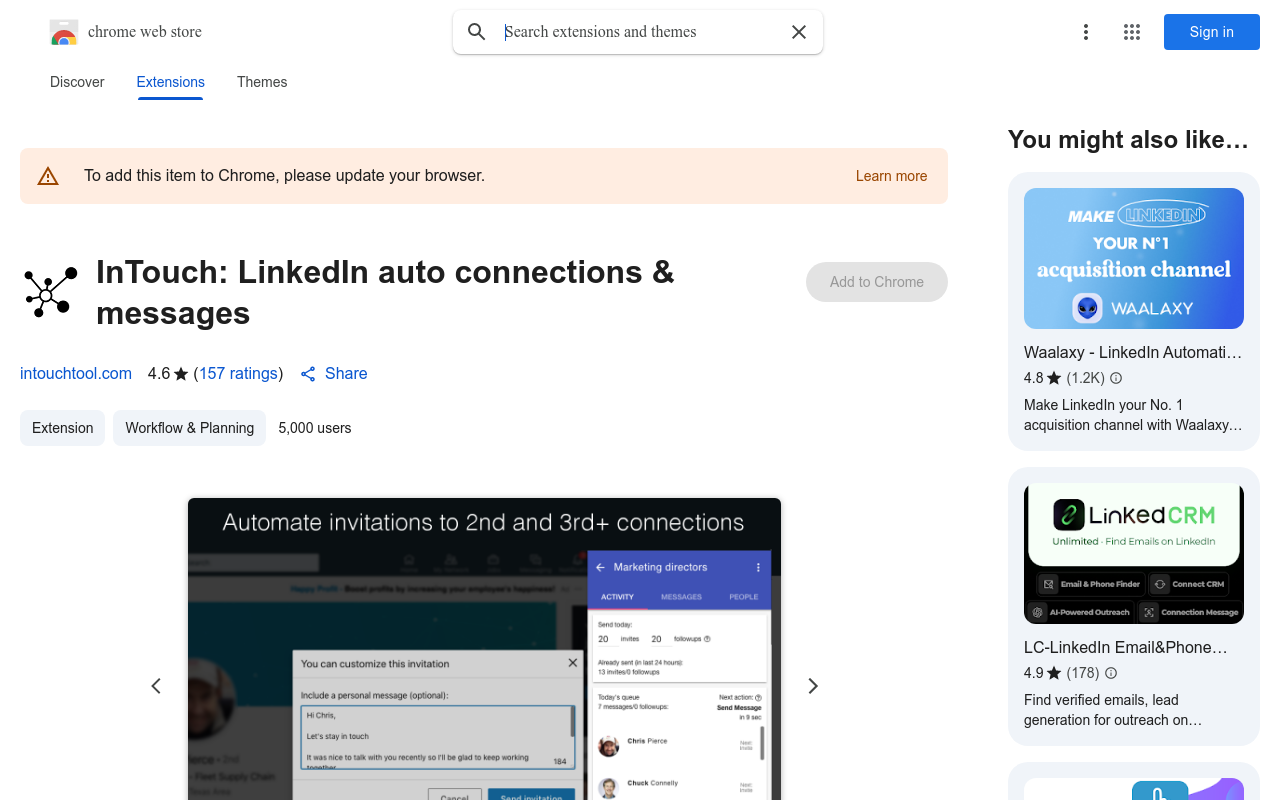Click the You might also like heading

pyautogui.click(x=1128, y=140)
